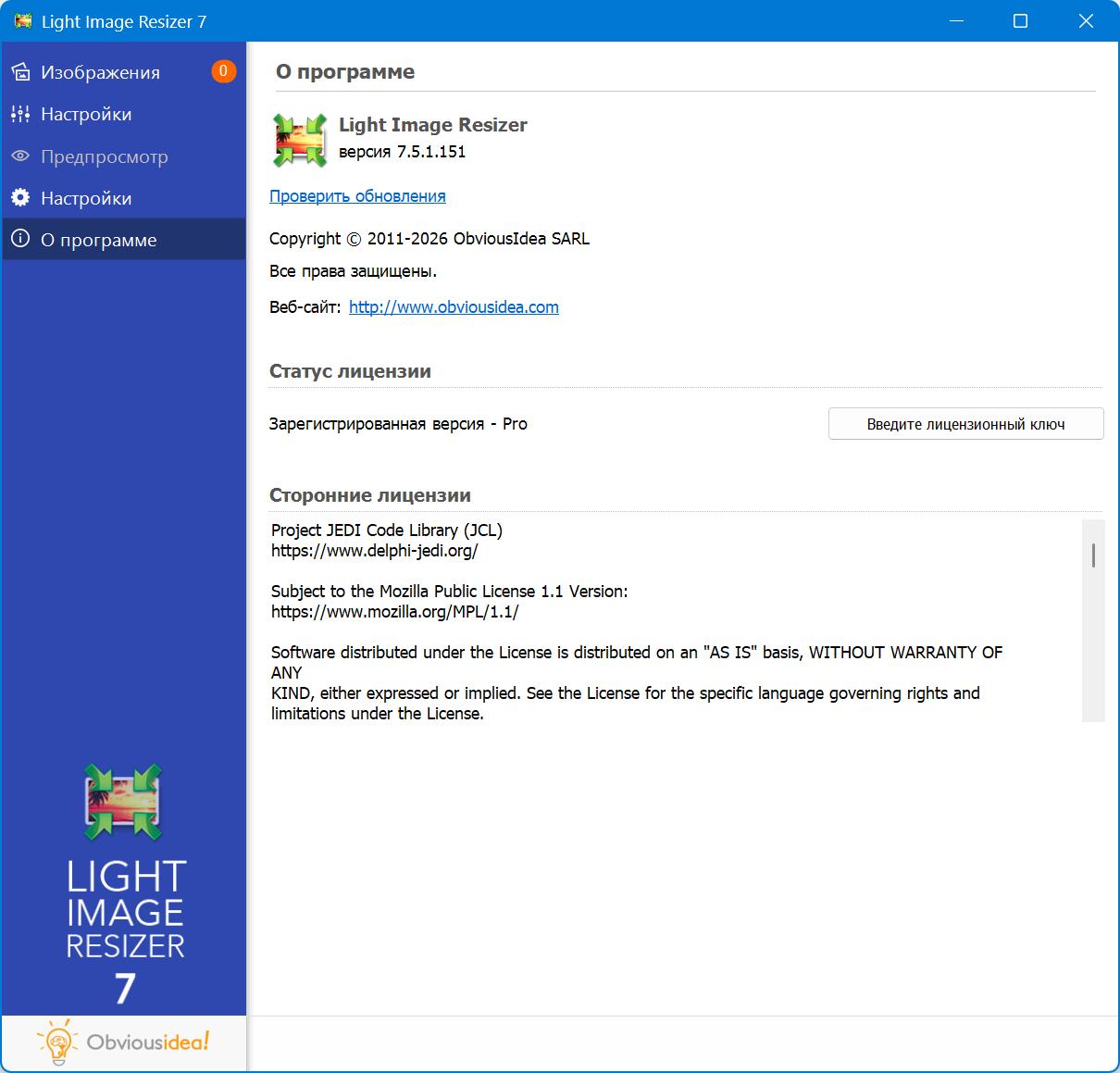Open the Изображения section in the sidebar
Image resolution: width=1120 pixels, height=1073 pixels.
[x=100, y=72]
